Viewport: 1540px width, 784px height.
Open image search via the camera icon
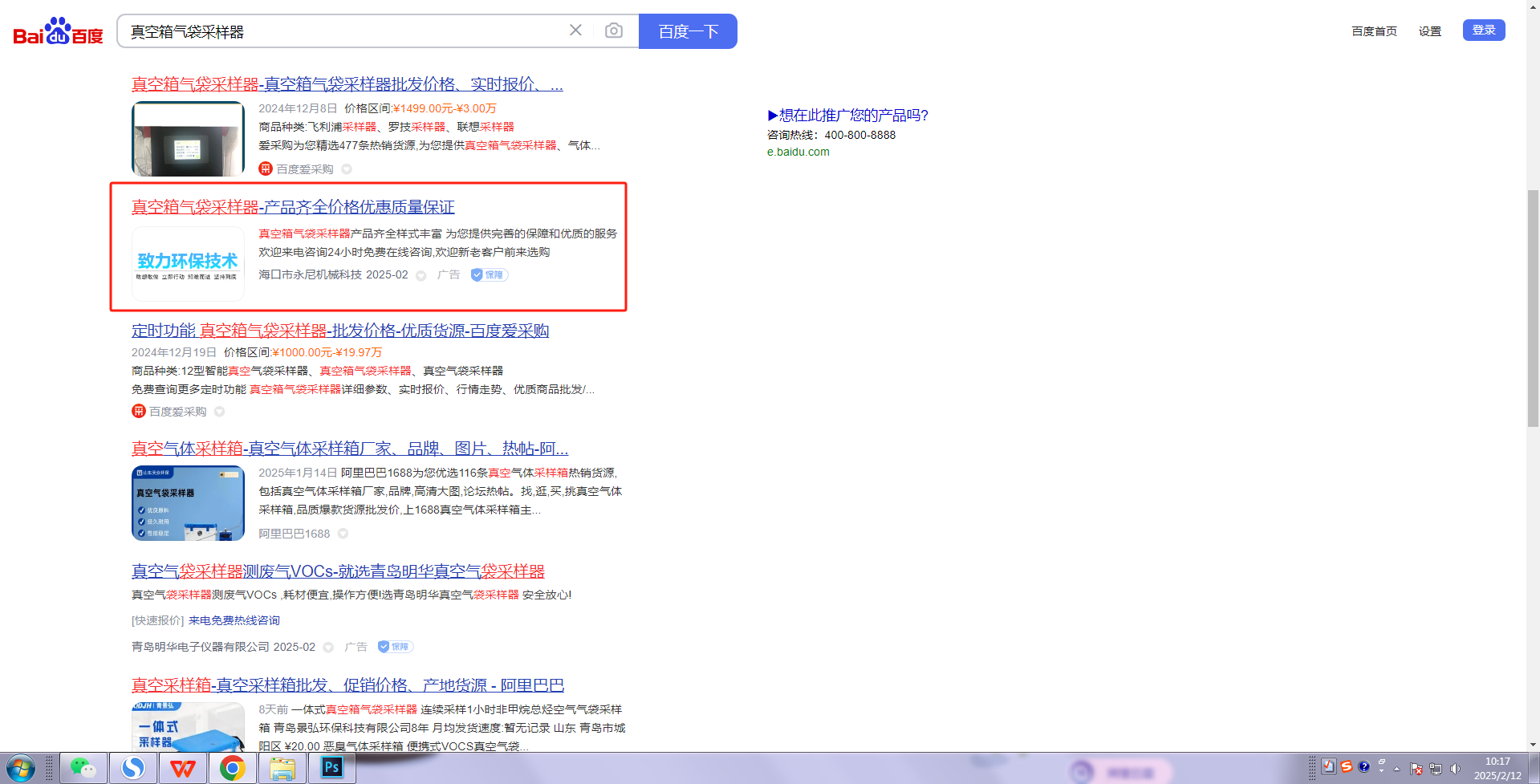tap(614, 30)
